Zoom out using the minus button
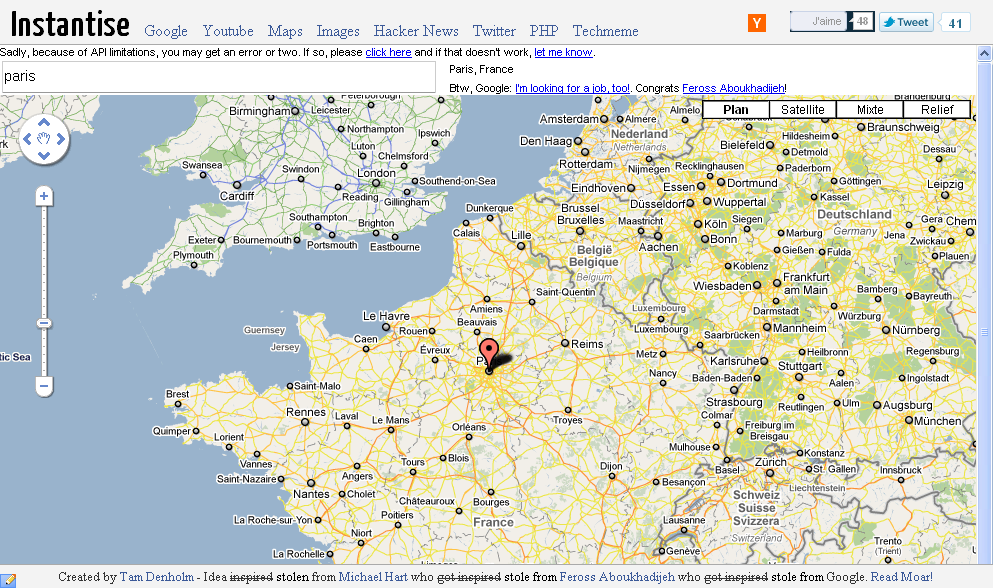The width and height of the screenshot is (993, 588). coord(44,385)
